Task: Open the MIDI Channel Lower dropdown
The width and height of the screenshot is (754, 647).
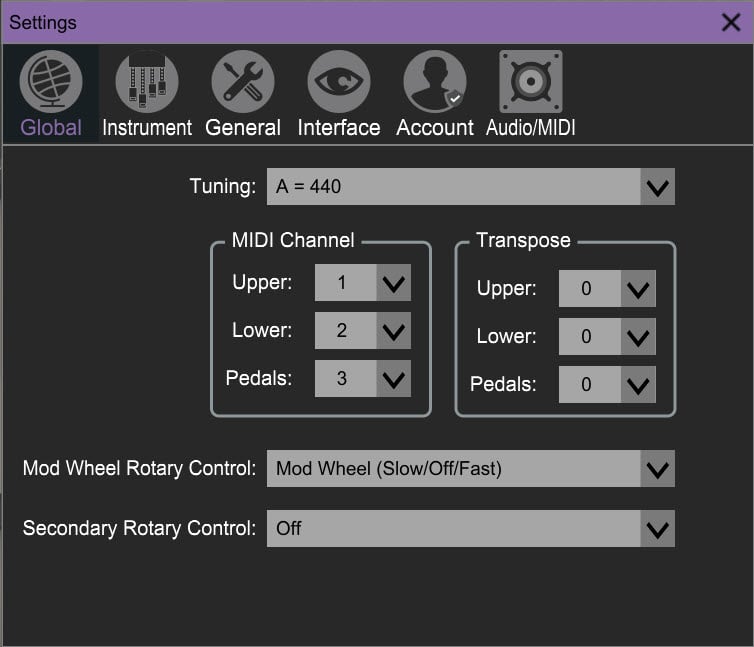Action: (393, 331)
